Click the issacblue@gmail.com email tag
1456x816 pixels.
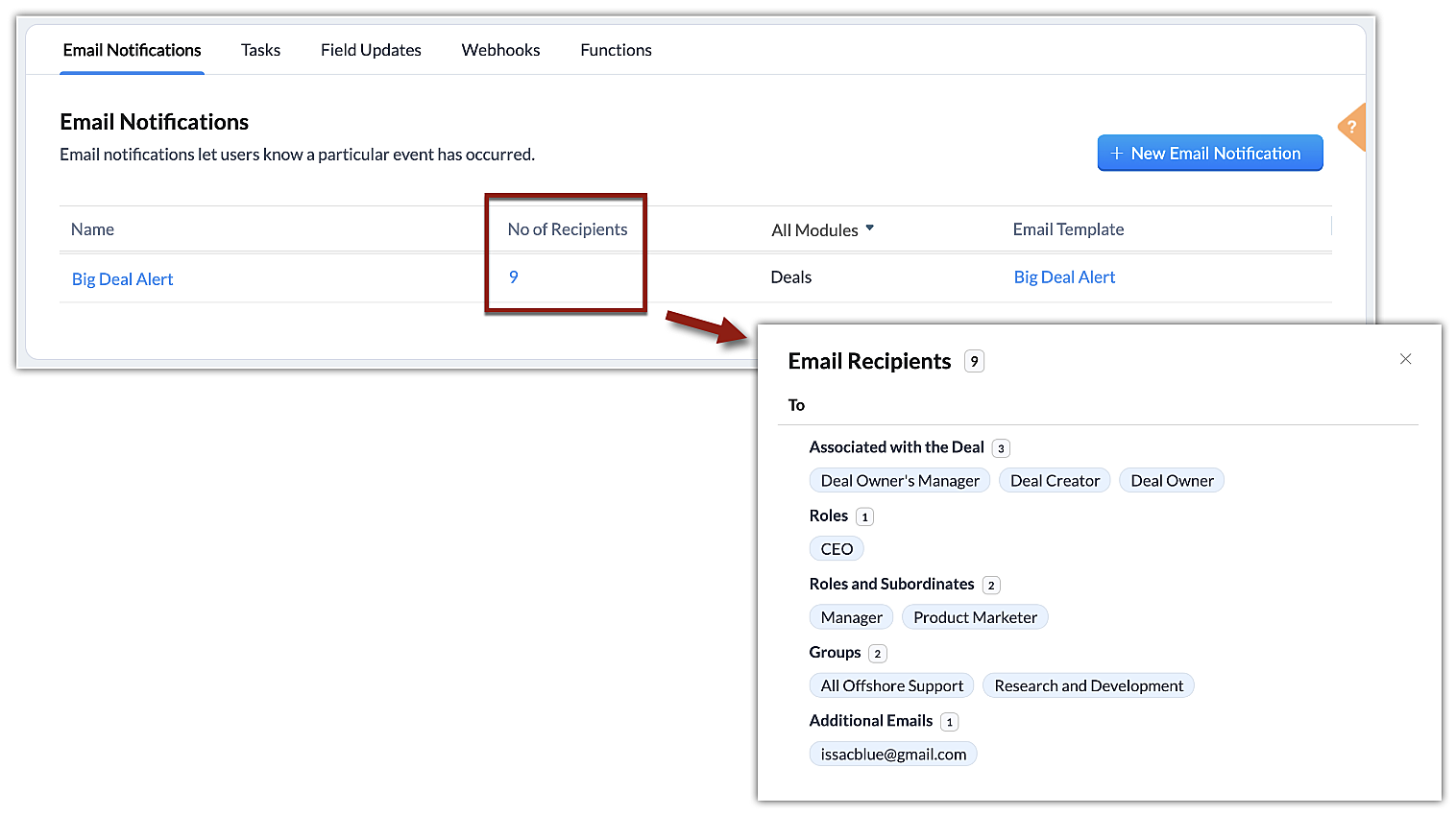[893, 755]
